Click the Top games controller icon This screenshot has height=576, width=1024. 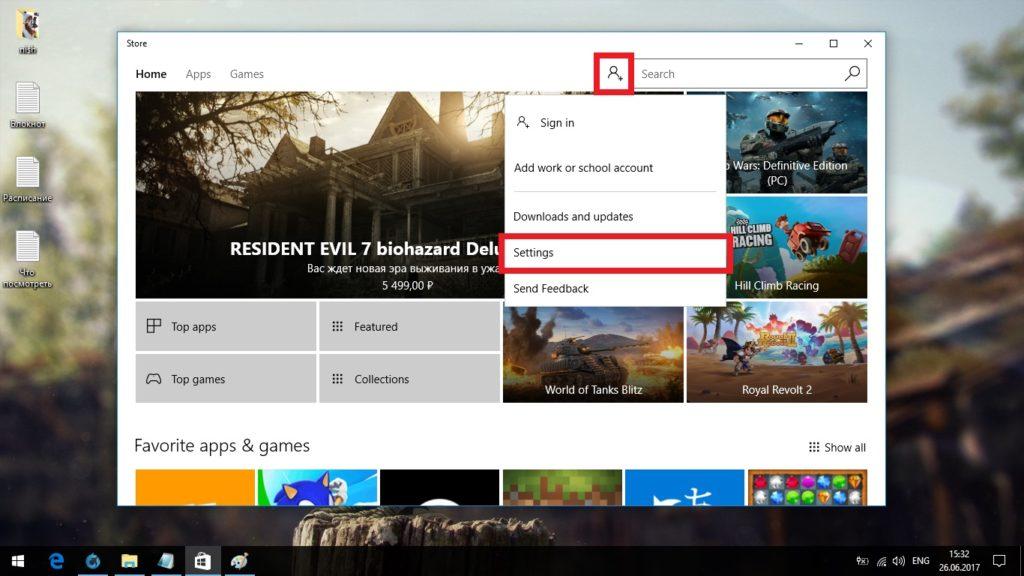coord(153,379)
